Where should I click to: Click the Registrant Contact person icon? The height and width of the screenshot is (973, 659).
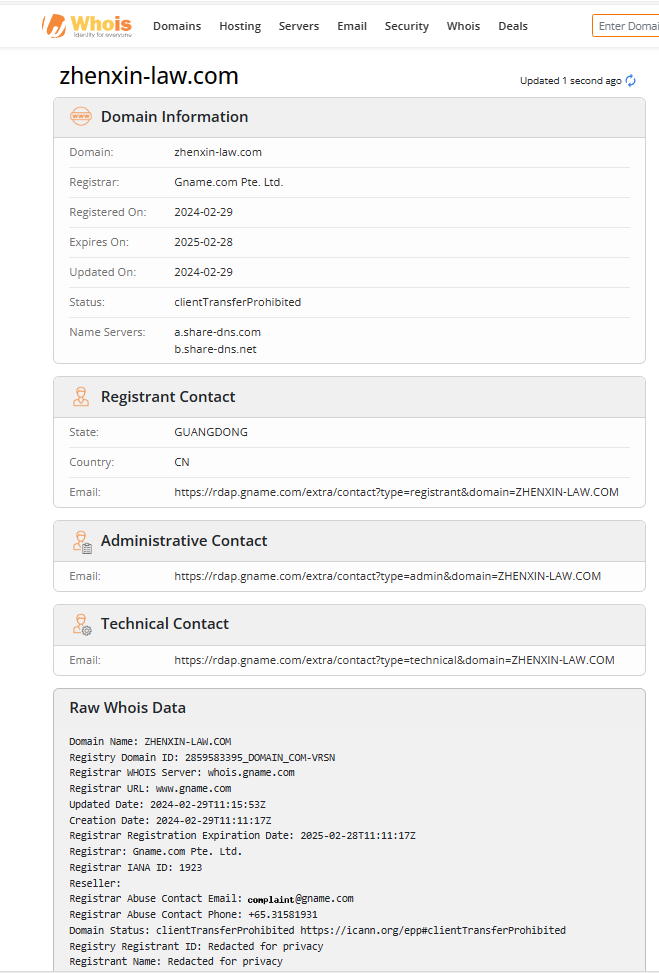81,397
